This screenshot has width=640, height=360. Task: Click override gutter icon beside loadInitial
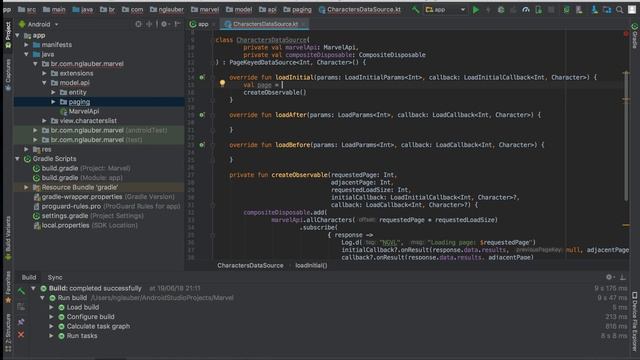tap(202, 77)
